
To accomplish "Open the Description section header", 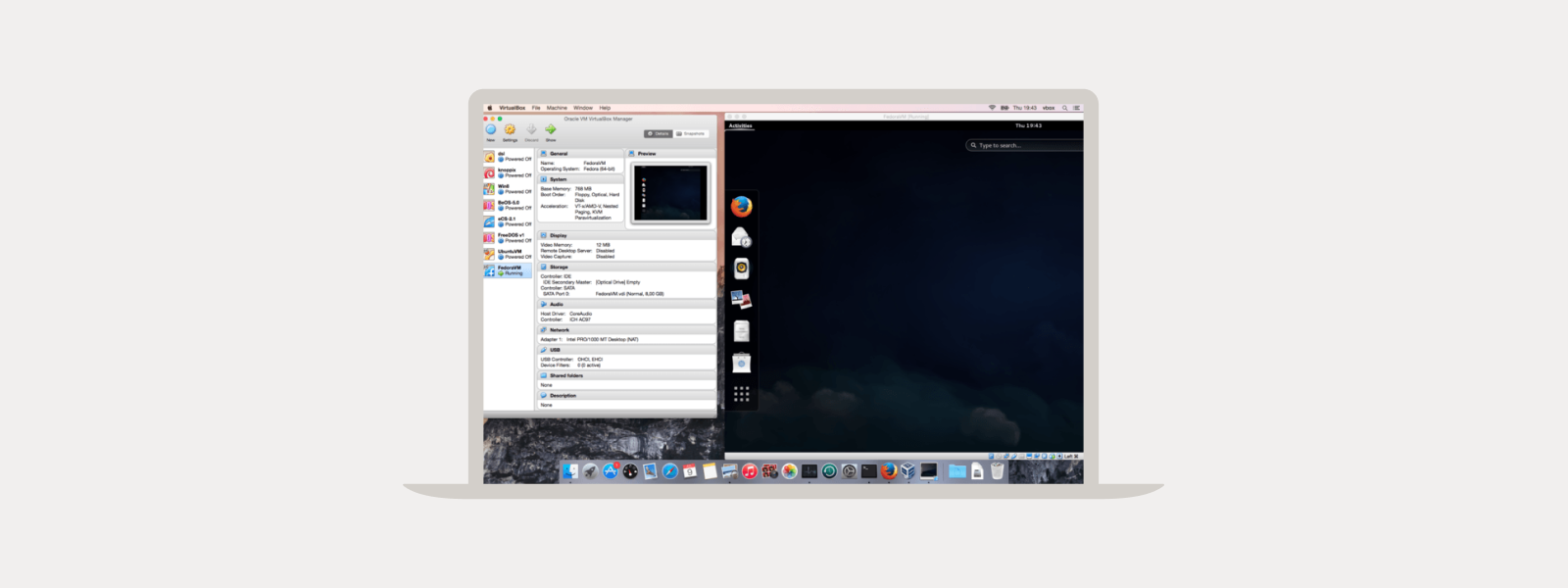I will tap(627, 396).
